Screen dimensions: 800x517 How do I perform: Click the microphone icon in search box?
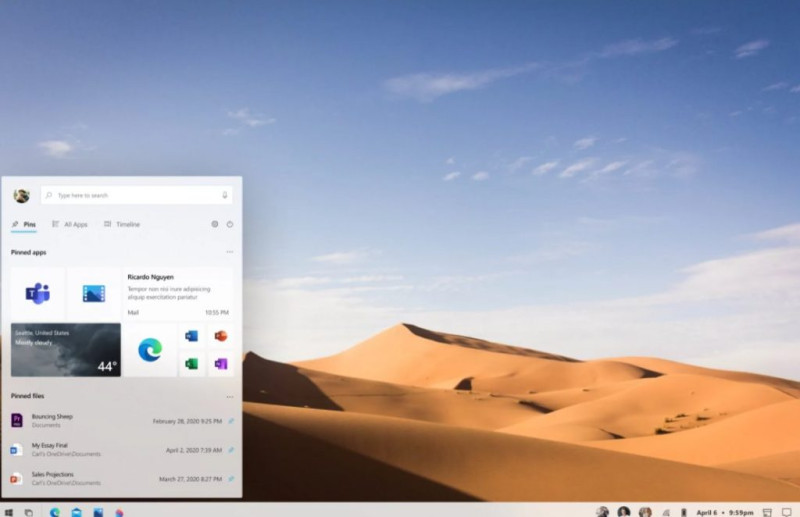pos(224,195)
